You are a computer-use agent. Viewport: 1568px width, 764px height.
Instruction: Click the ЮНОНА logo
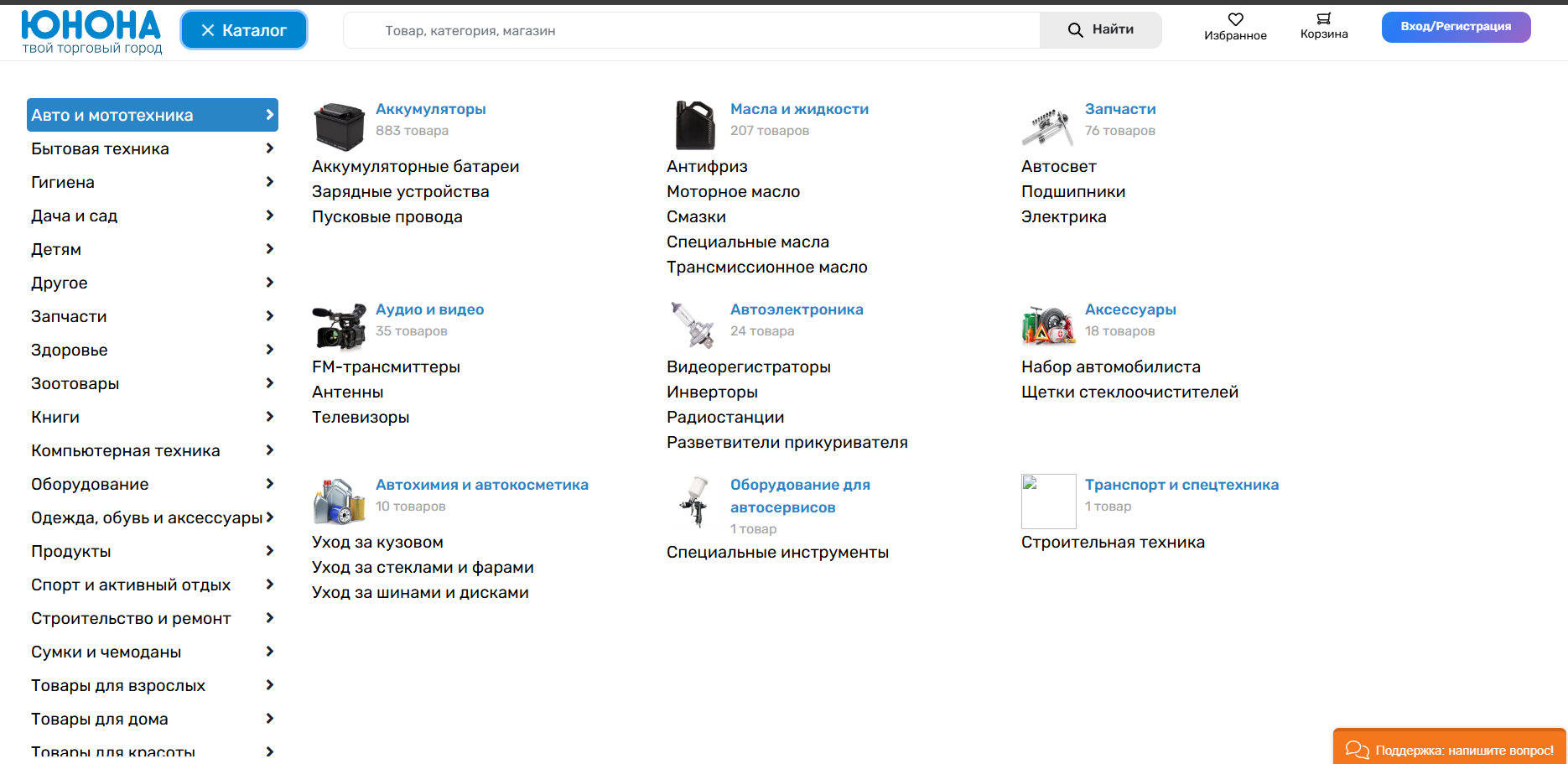coord(91,33)
